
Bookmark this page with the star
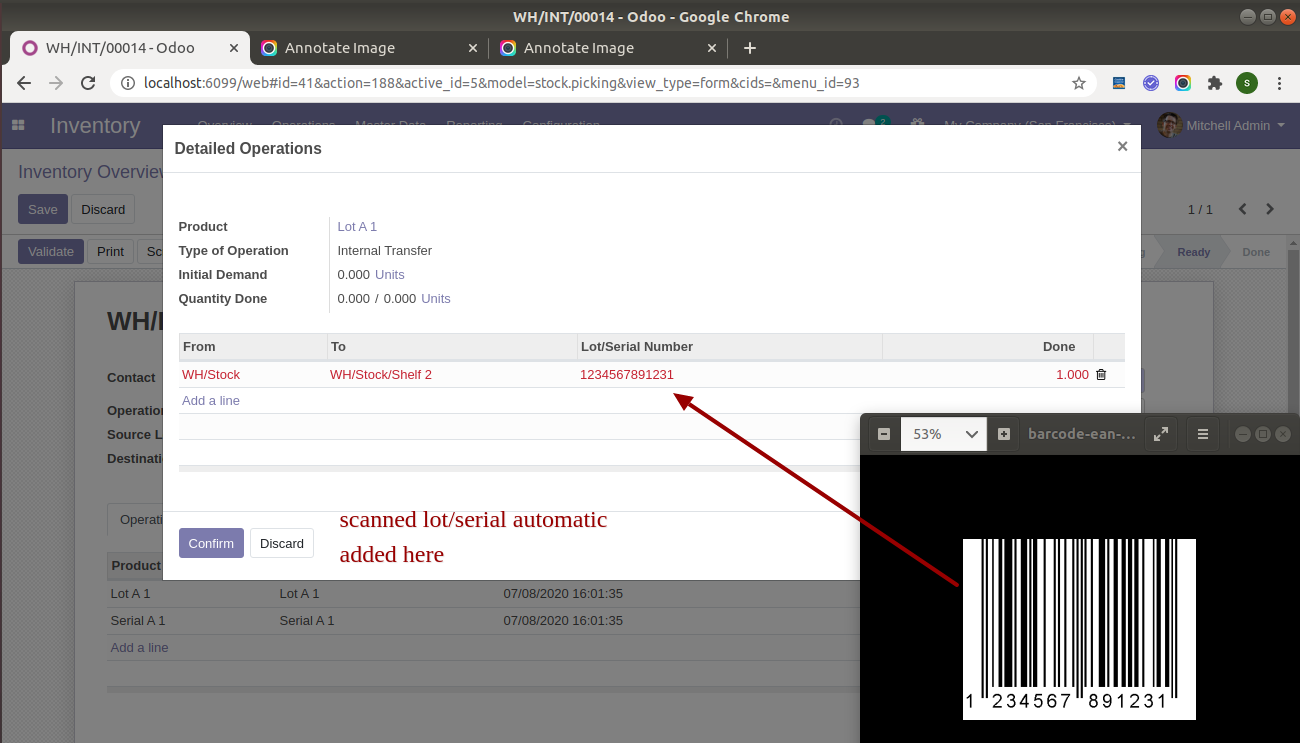[x=1079, y=83]
